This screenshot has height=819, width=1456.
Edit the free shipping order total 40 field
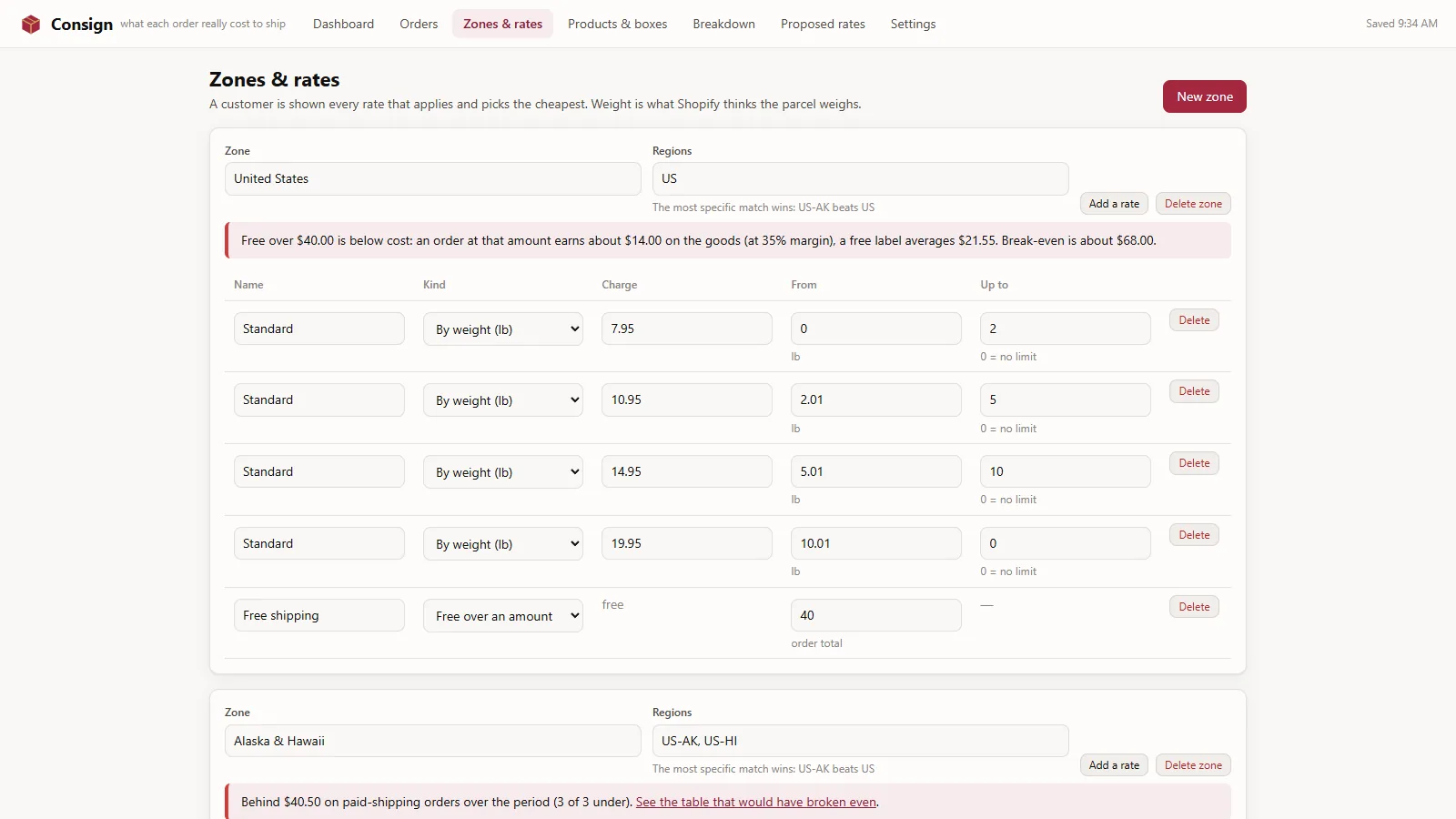pyautogui.click(x=876, y=615)
